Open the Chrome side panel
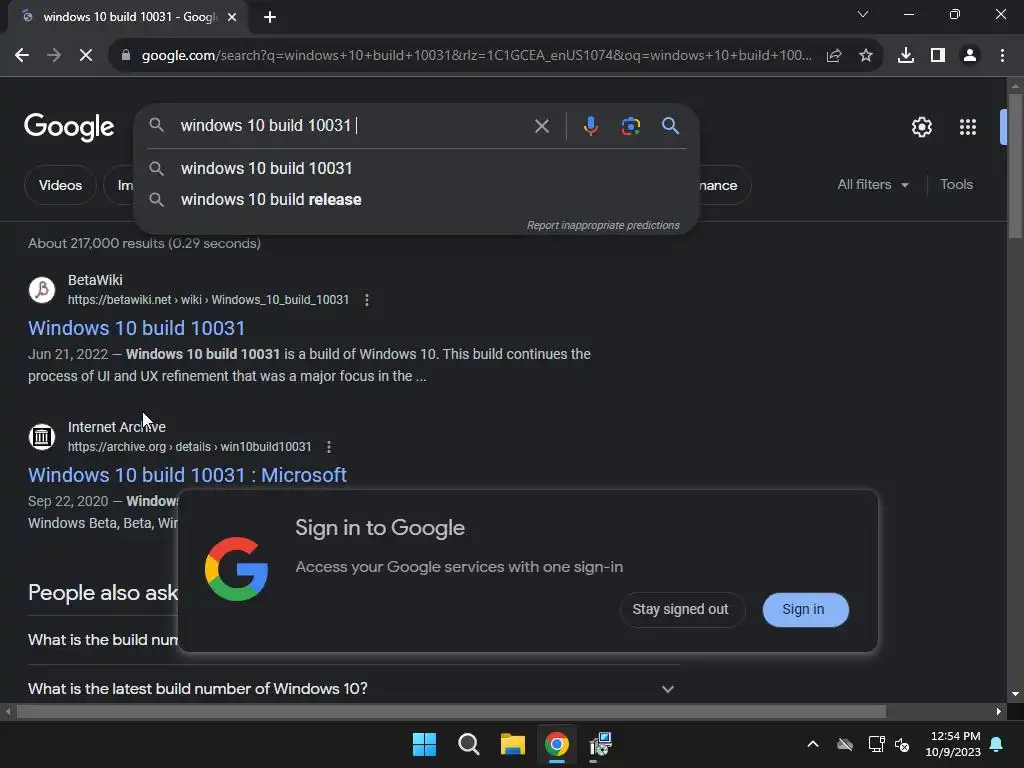 coord(938,56)
